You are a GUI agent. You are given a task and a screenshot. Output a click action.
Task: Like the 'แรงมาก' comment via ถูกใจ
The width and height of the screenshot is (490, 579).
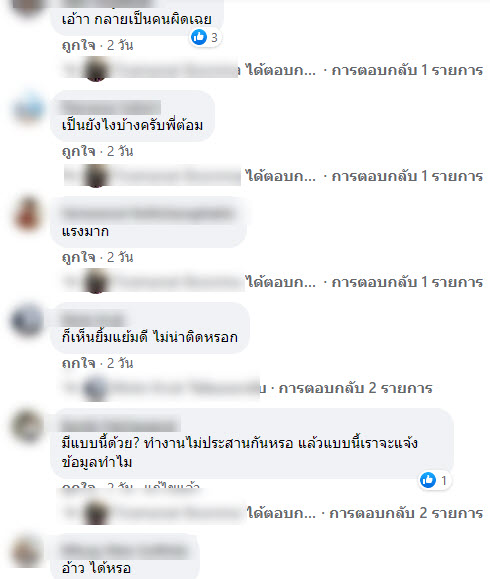(x=79, y=257)
